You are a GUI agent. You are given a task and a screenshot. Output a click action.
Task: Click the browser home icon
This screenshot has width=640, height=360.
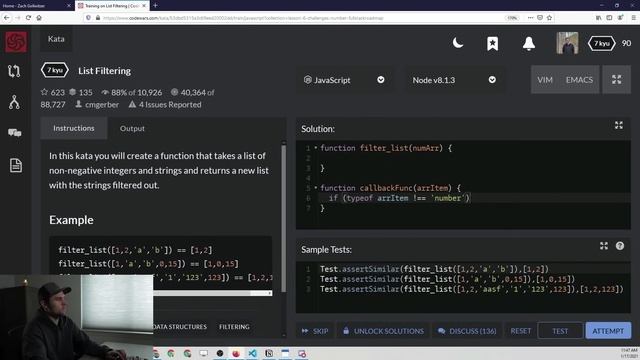coord(39,18)
